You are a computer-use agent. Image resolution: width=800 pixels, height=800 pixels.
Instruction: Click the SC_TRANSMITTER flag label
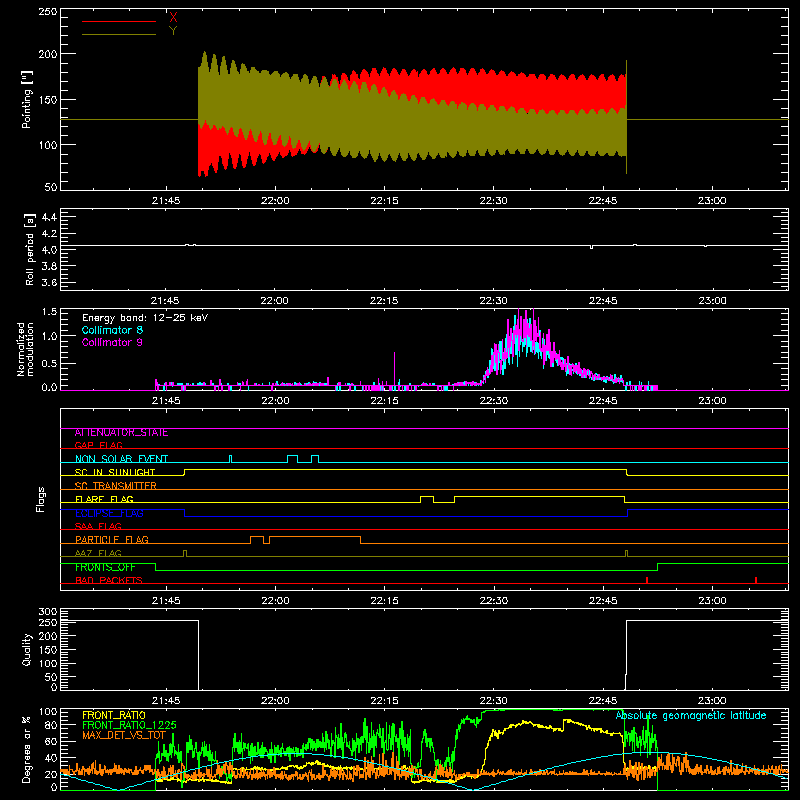[116, 486]
